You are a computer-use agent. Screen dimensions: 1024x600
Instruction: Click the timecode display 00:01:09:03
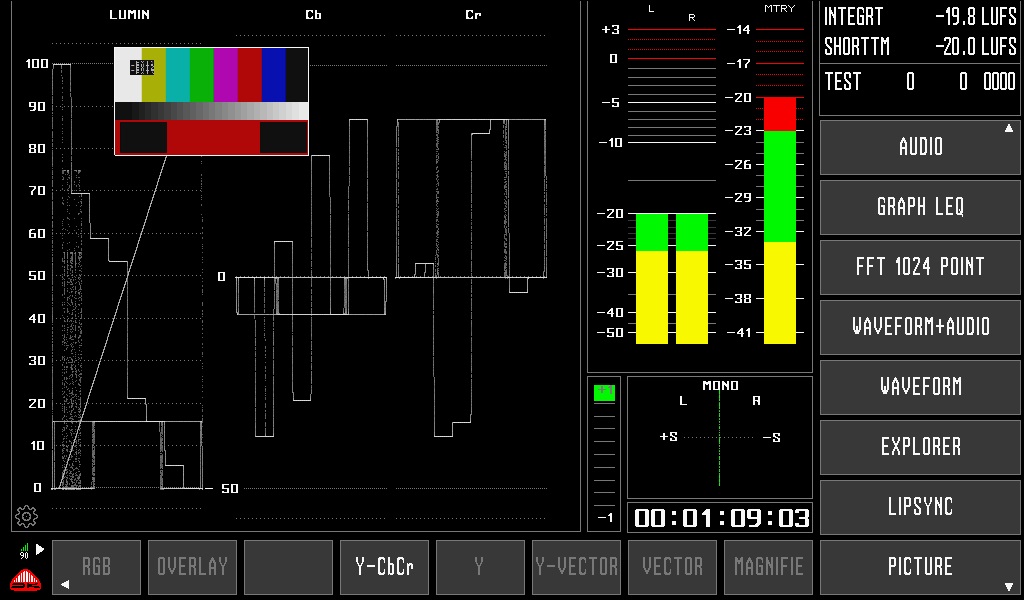(x=718, y=518)
